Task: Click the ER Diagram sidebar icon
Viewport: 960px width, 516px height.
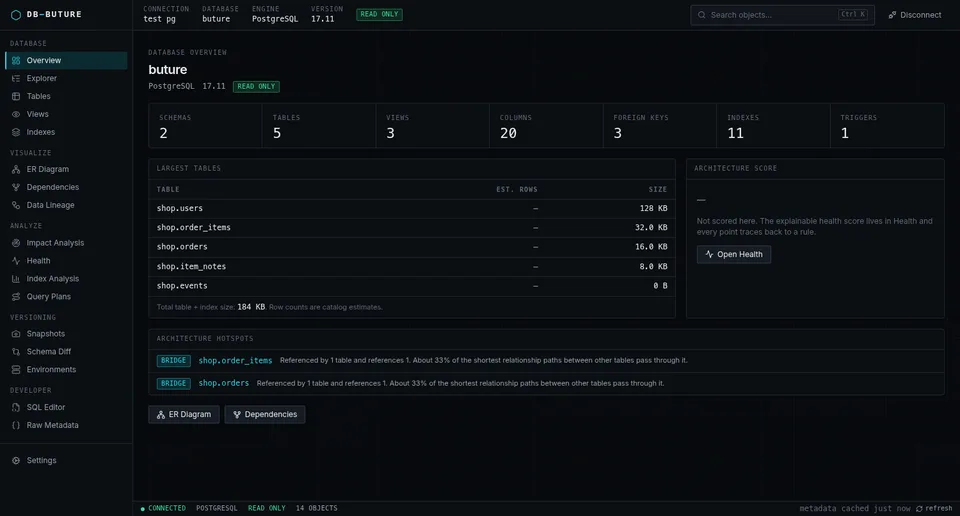Action: 16,169
